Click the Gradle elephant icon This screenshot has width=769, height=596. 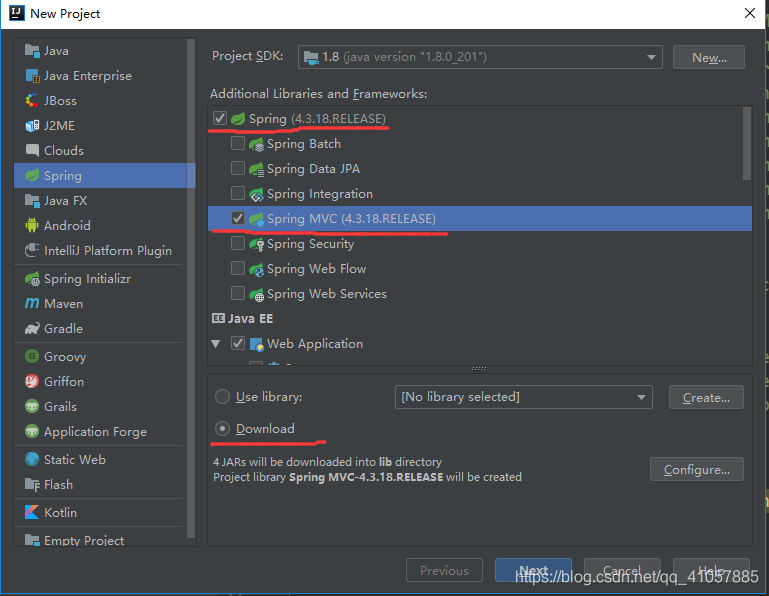pyautogui.click(x=32, y=328)
